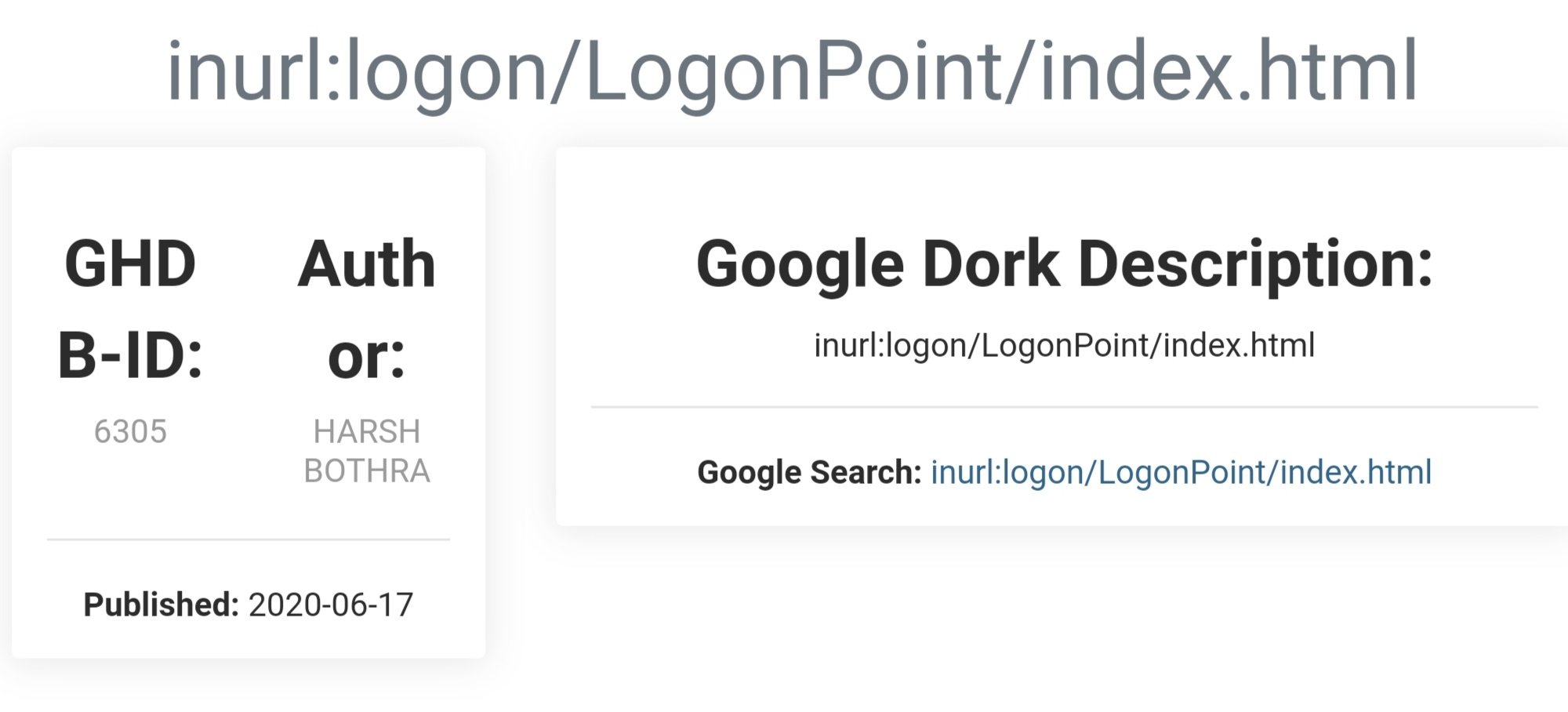Open author HARSH BOTHRA's profile link
The image size is (1568, 712).
(x=367, y=451)
